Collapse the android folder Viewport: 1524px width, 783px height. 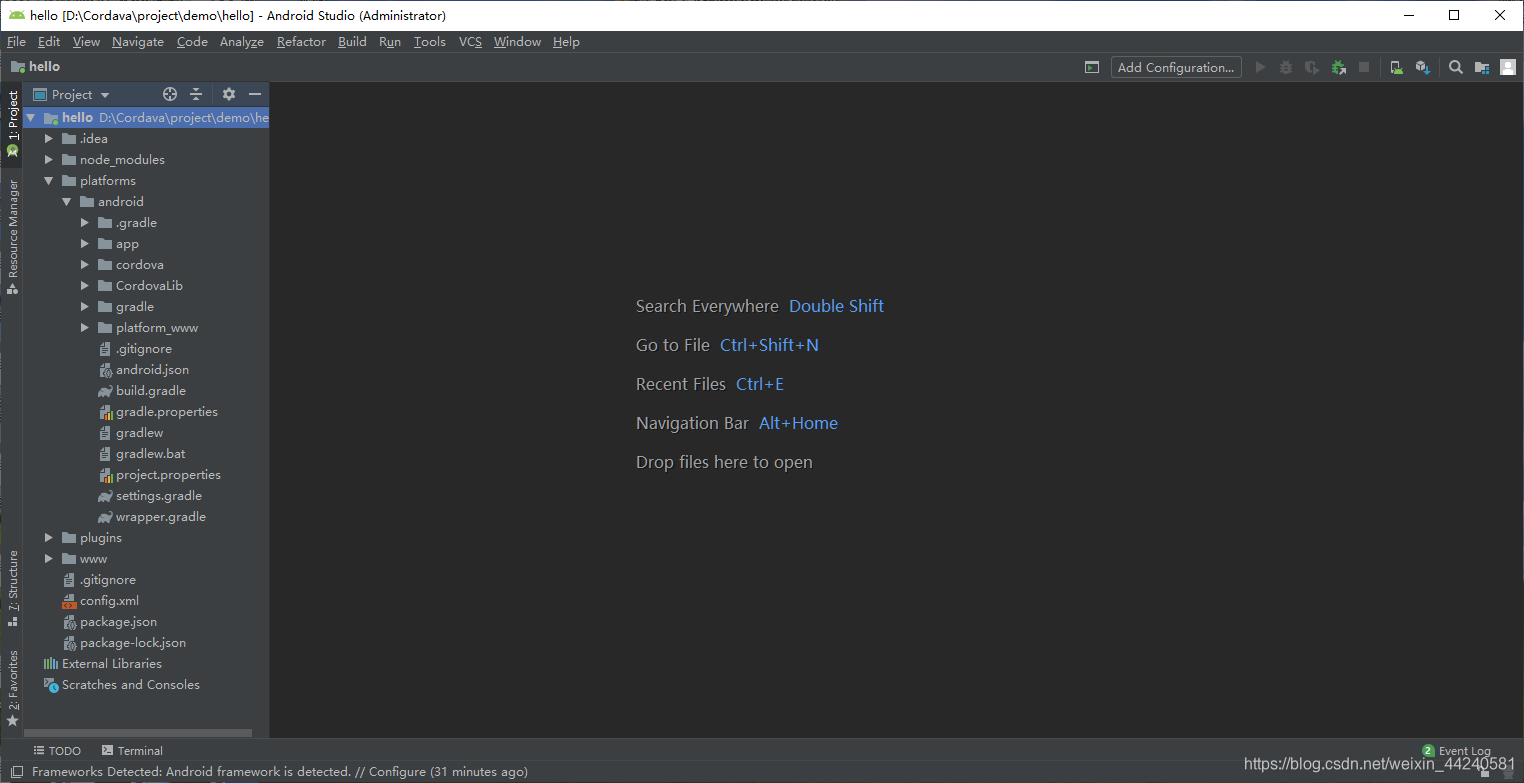(x=67, y=201)
